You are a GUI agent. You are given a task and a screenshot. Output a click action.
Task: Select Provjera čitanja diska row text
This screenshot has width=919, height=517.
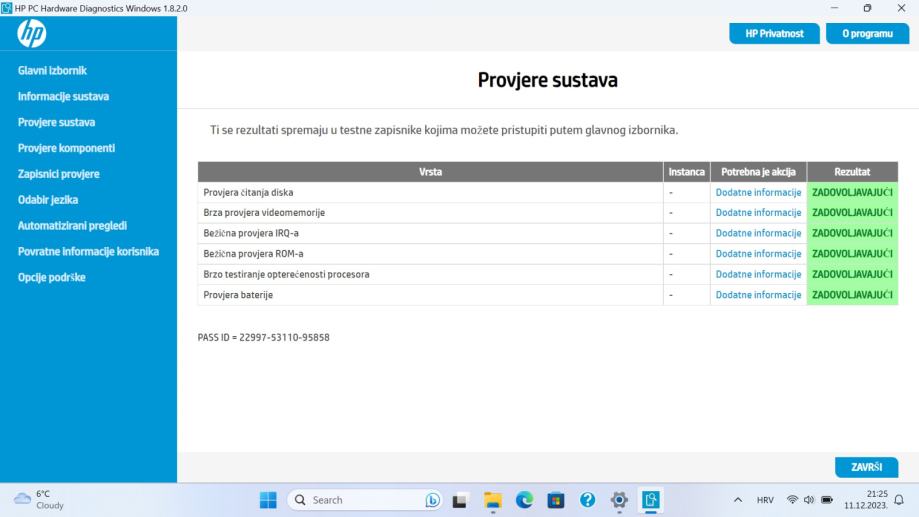[249, 192]
